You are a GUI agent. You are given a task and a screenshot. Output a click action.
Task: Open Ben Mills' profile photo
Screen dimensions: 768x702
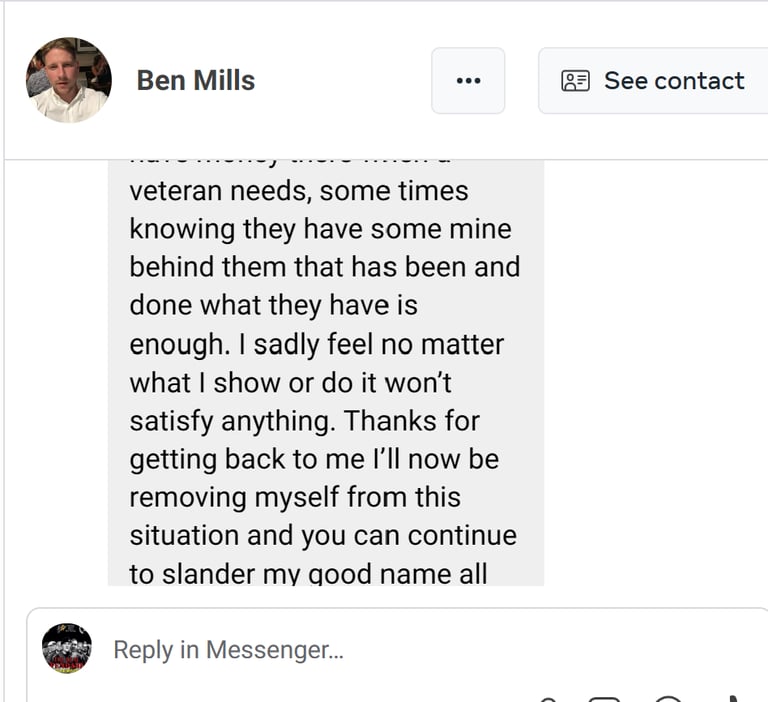click(68, 80)
